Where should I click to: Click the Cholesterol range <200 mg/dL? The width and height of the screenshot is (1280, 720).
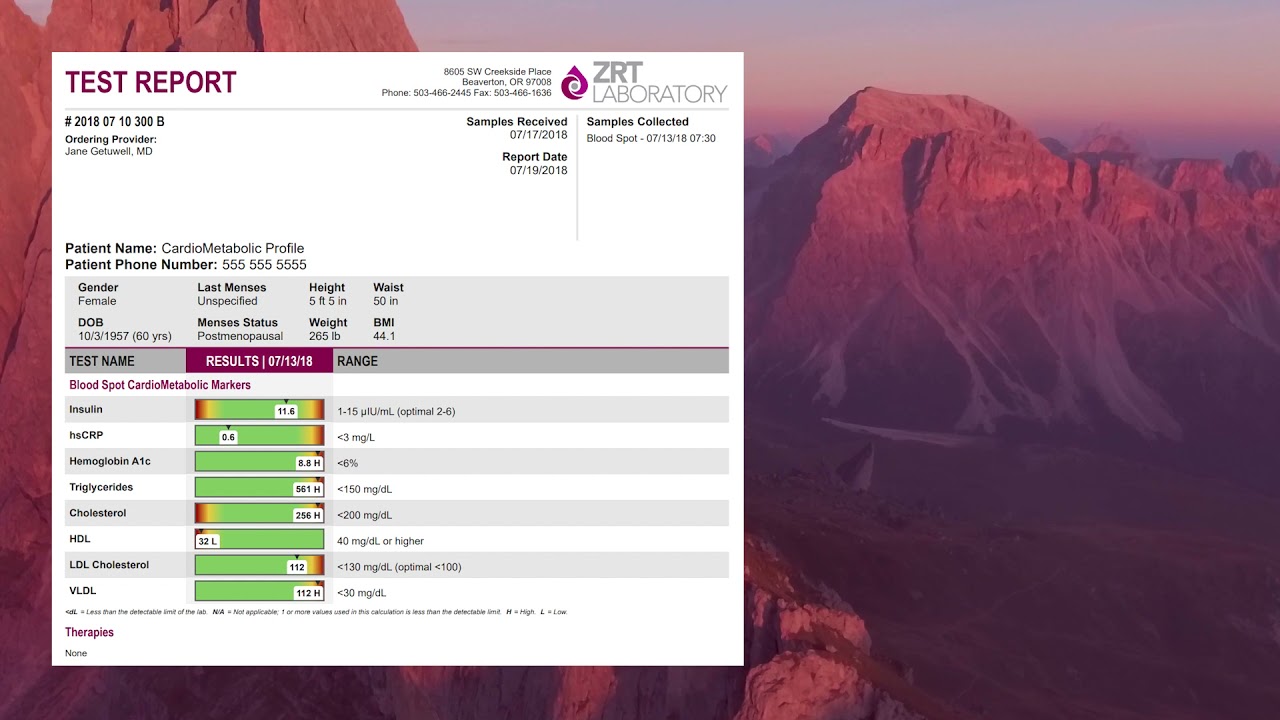coord(365,516)
